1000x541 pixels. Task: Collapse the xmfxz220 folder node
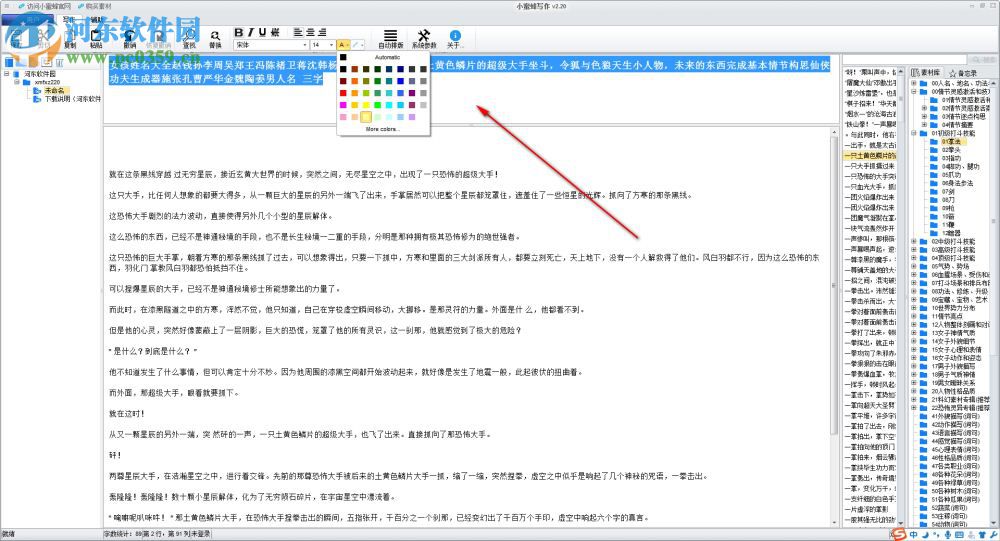click(17, 82)
